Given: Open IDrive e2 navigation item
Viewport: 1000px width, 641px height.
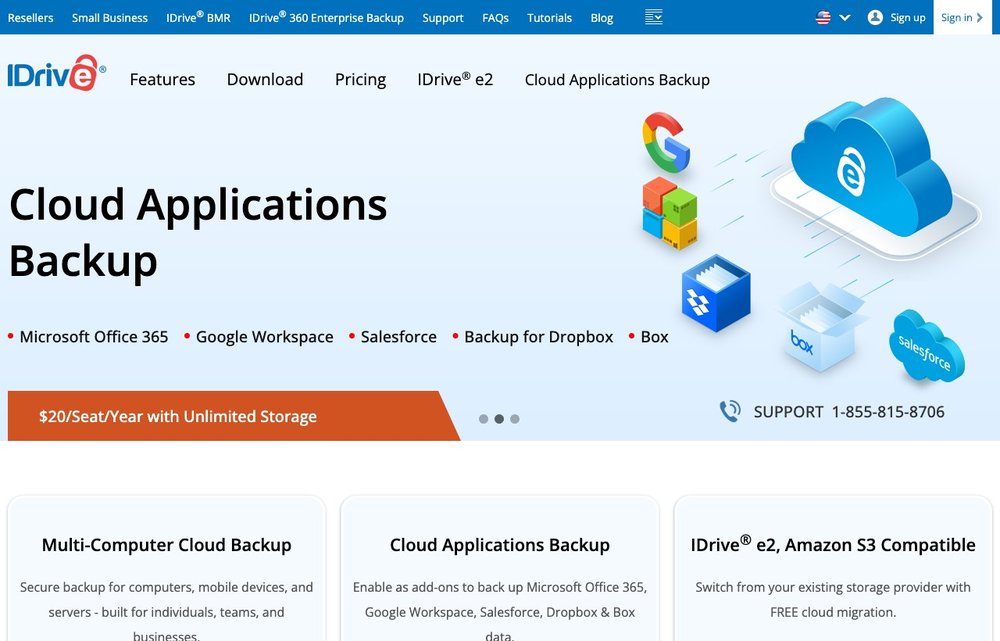Looking at the screenshot, I should [455, 79].
